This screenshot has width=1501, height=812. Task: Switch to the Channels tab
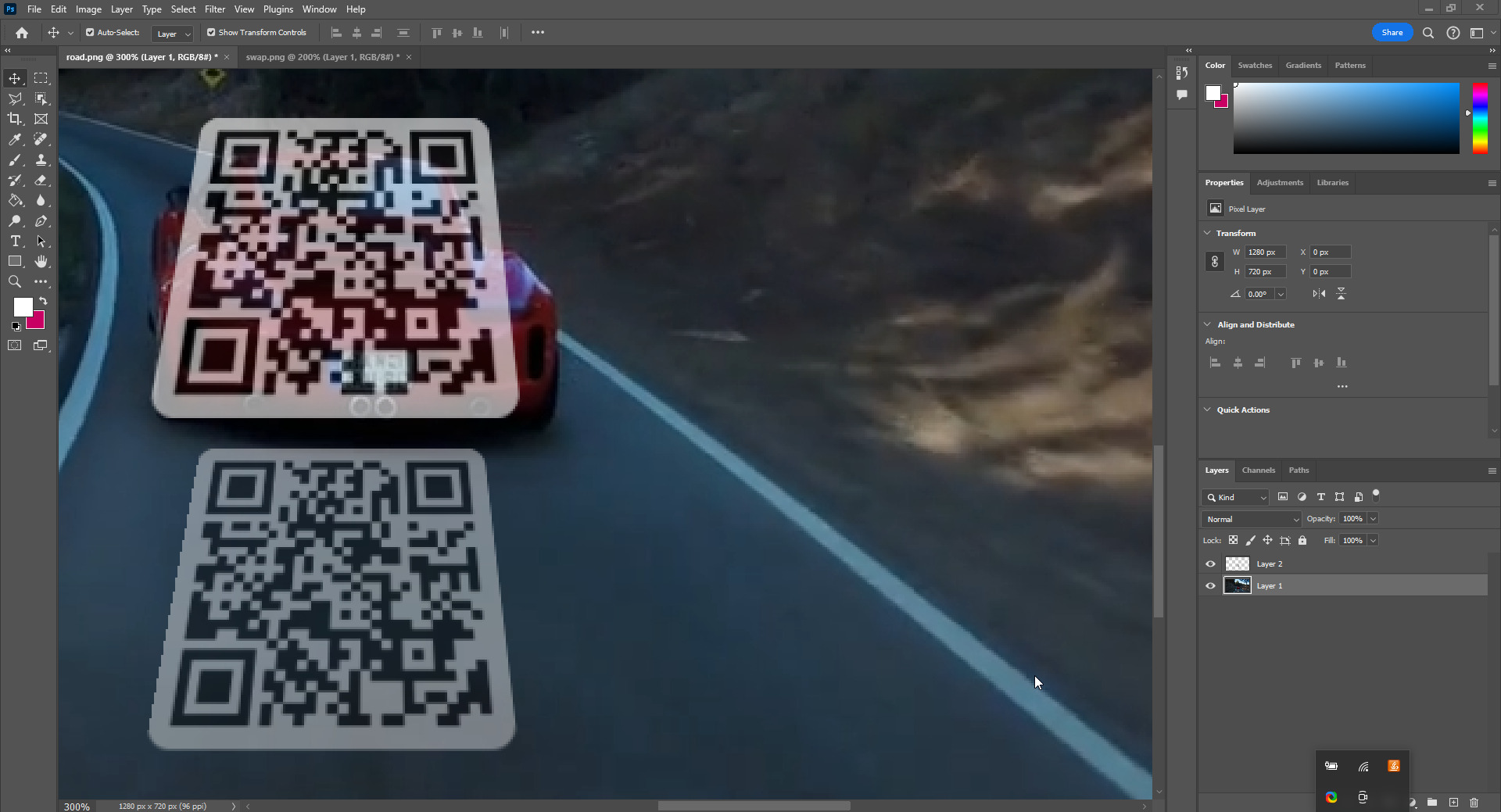pyautogui.click(x=1258, y=470)
